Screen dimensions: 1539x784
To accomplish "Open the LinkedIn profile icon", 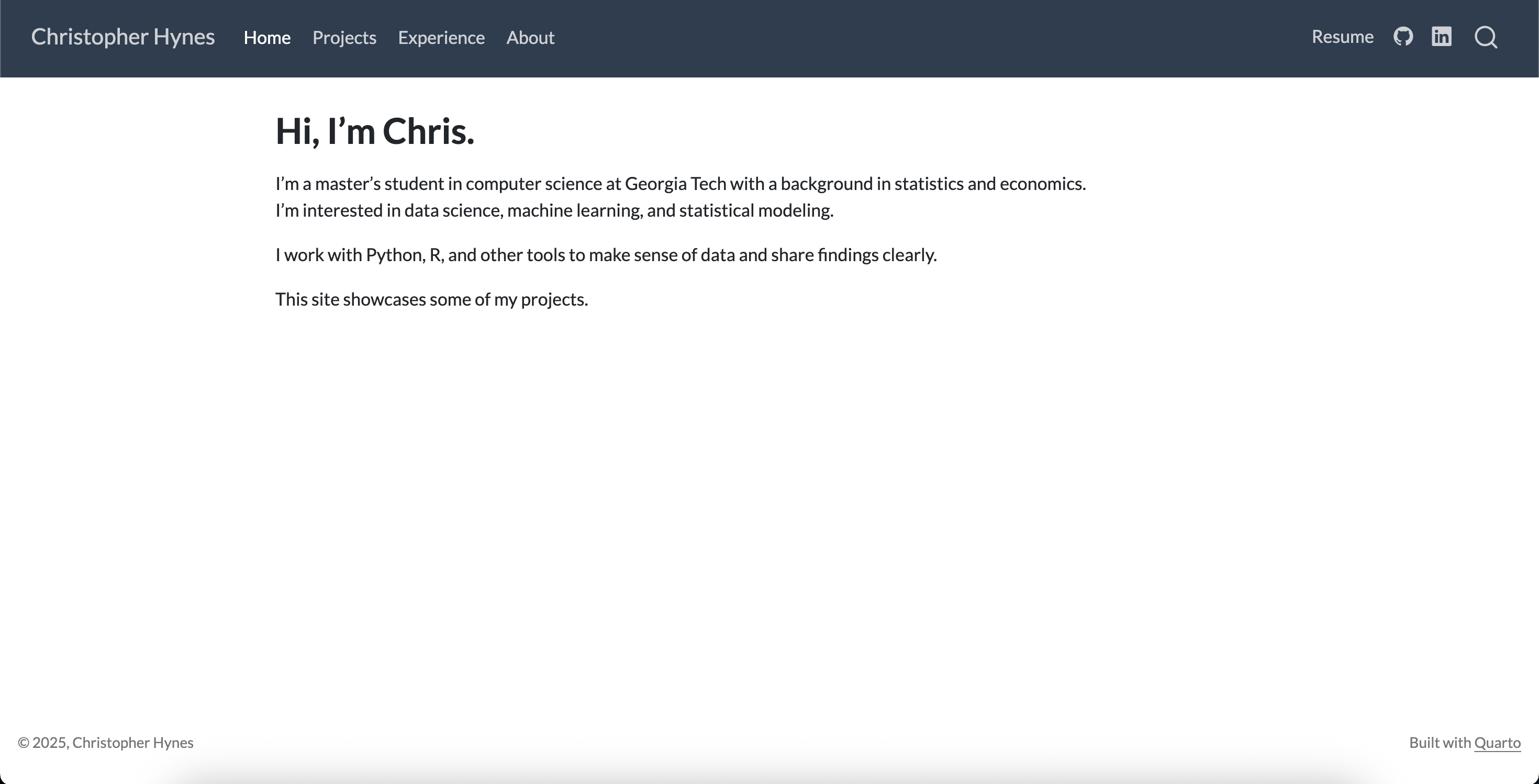I will pos(1441,37).
